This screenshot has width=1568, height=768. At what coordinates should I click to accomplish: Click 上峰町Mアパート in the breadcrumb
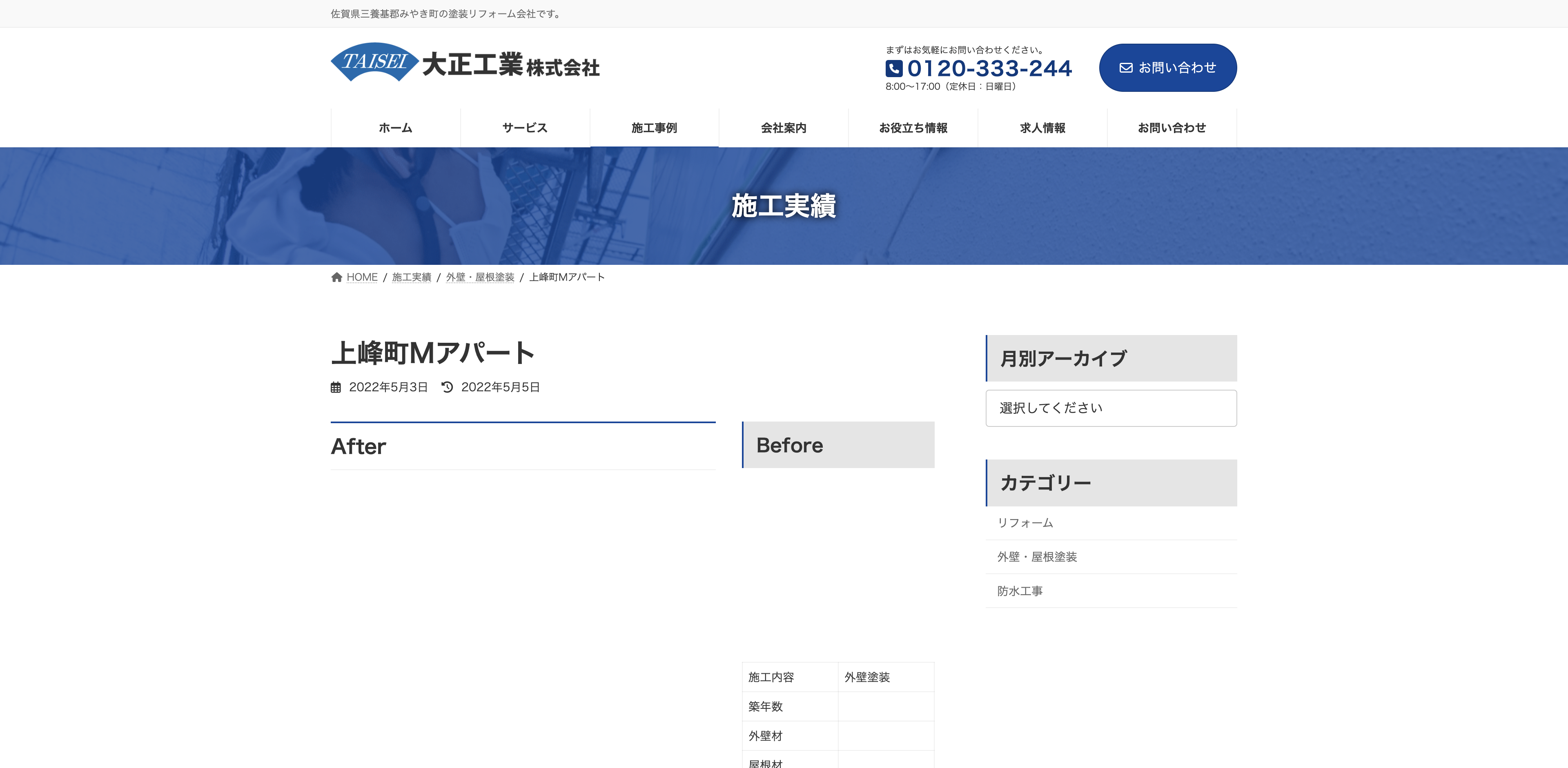[567, 277]
